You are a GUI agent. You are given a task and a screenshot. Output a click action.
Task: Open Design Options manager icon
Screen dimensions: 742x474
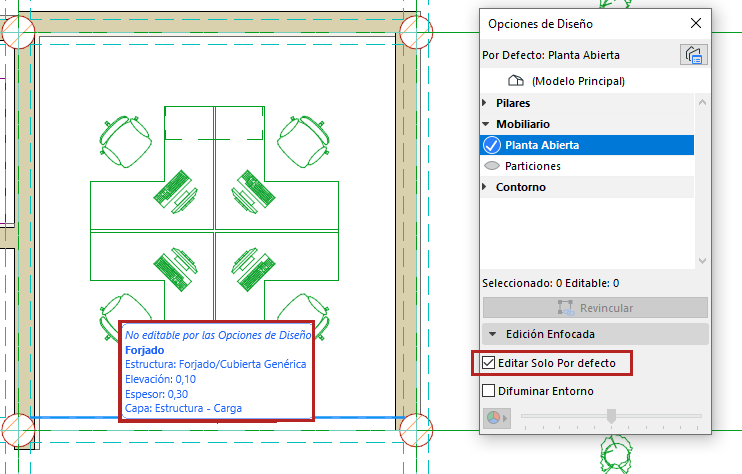pyautogui.click(x=694, y=54)
